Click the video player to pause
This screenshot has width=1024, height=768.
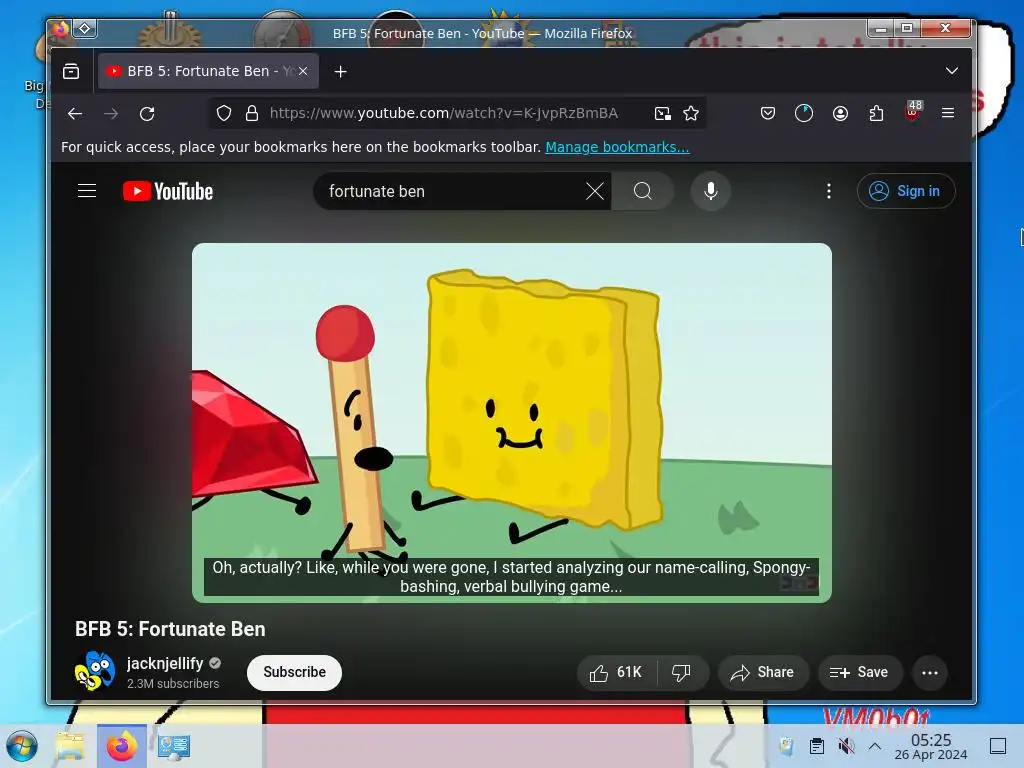click(x=511, y=423)
